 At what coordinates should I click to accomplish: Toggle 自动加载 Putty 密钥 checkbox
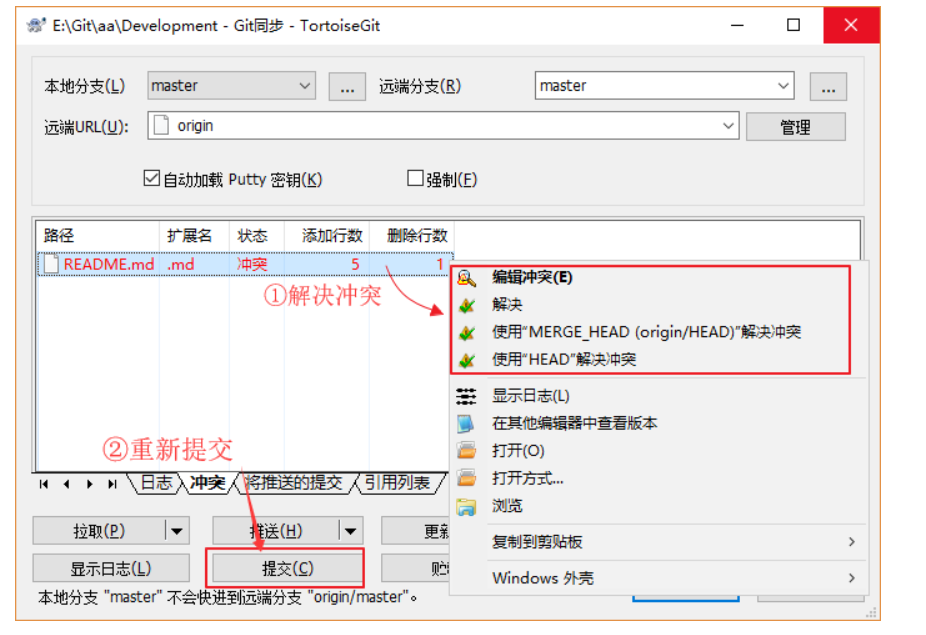pyautogui.click(x=152, y=179)
